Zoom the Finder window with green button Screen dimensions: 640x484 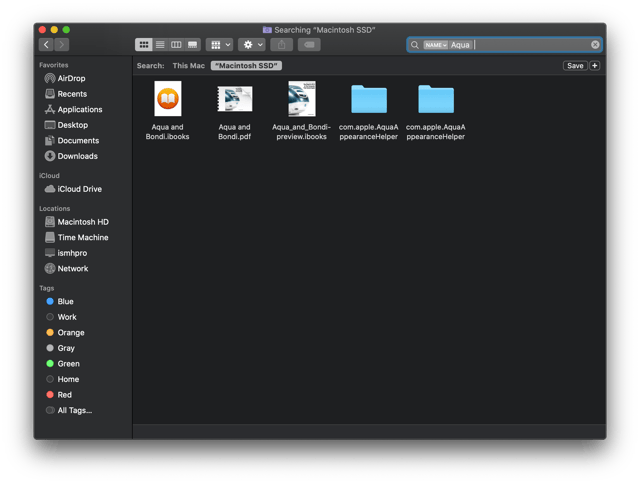coord(66,29)
